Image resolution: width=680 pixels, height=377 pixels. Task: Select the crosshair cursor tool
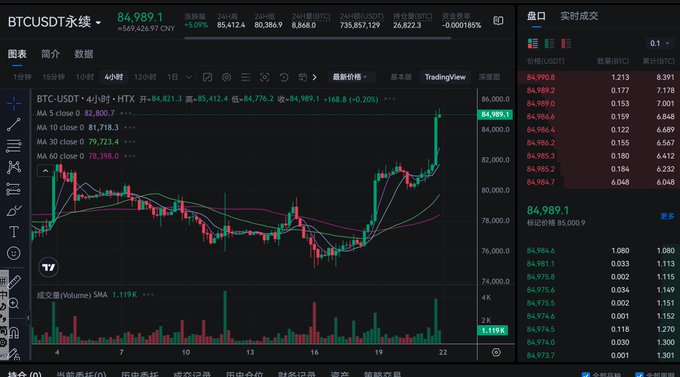point(13,103)
